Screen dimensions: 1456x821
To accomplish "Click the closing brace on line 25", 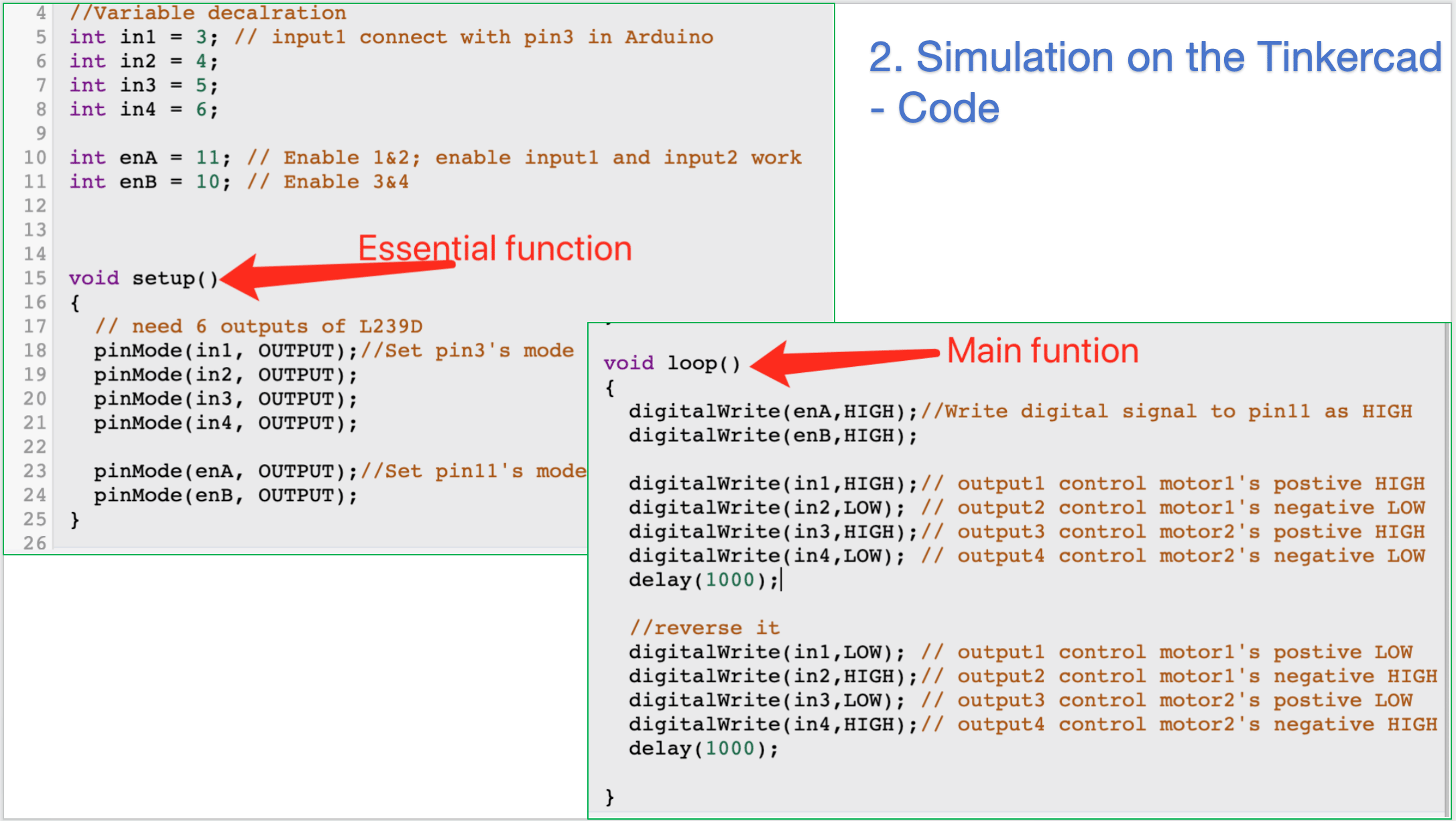I will pyautogui.click(x=75, y=520).
